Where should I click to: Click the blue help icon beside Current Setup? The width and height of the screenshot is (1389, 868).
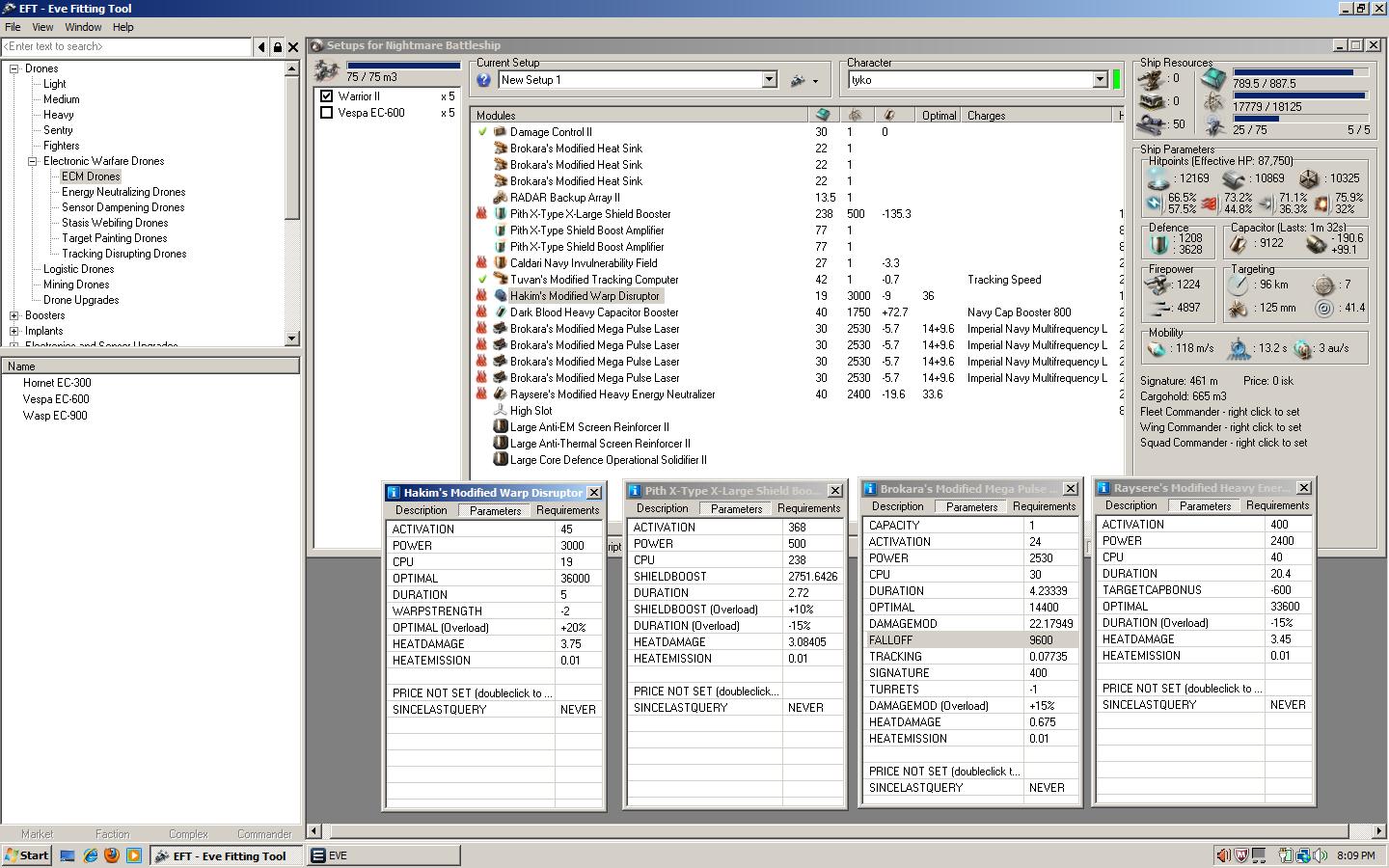pos(484,80)
